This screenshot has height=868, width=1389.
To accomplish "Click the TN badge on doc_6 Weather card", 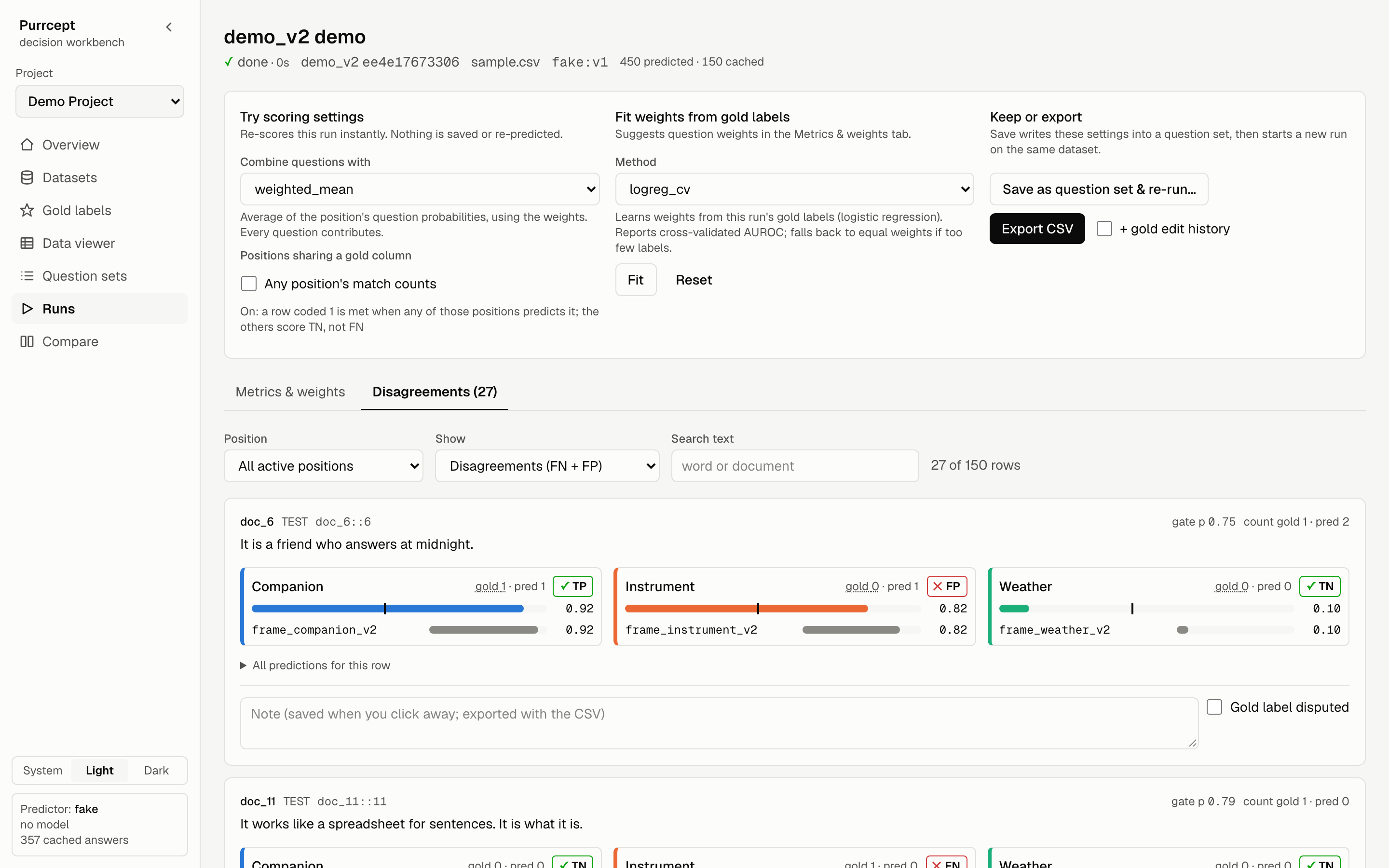I will 1320,586.
